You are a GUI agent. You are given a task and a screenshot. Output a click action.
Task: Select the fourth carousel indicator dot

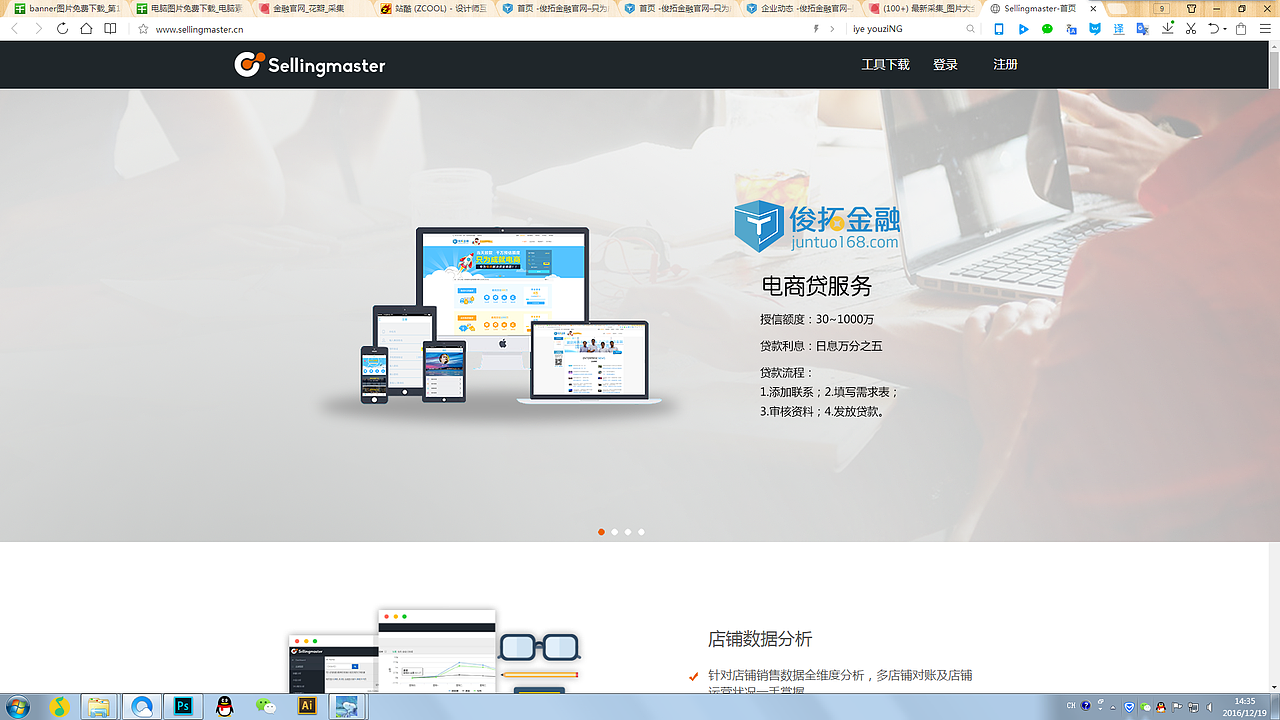click(641, 532)
